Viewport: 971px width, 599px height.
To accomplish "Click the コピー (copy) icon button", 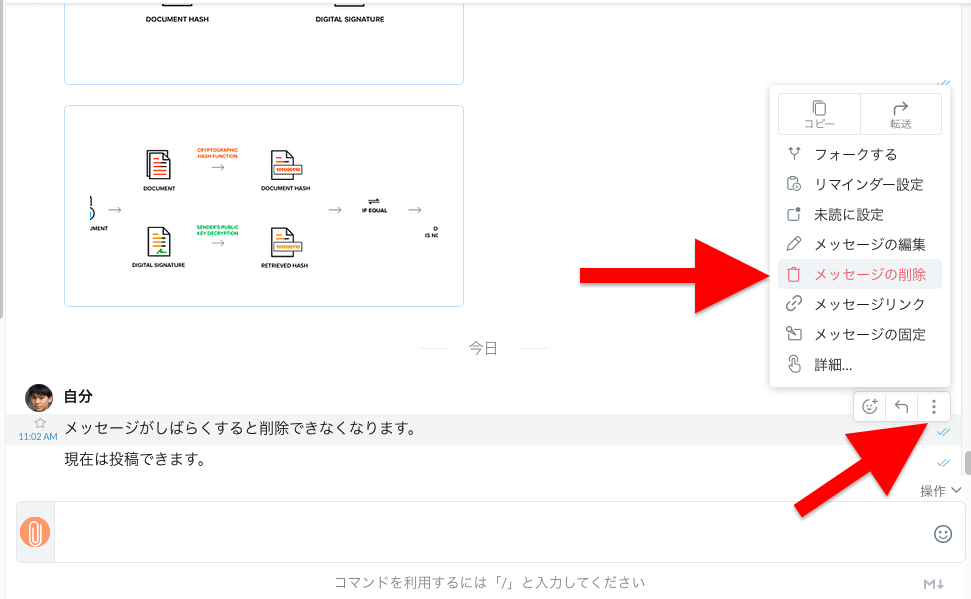I will (x=819, y=114).
